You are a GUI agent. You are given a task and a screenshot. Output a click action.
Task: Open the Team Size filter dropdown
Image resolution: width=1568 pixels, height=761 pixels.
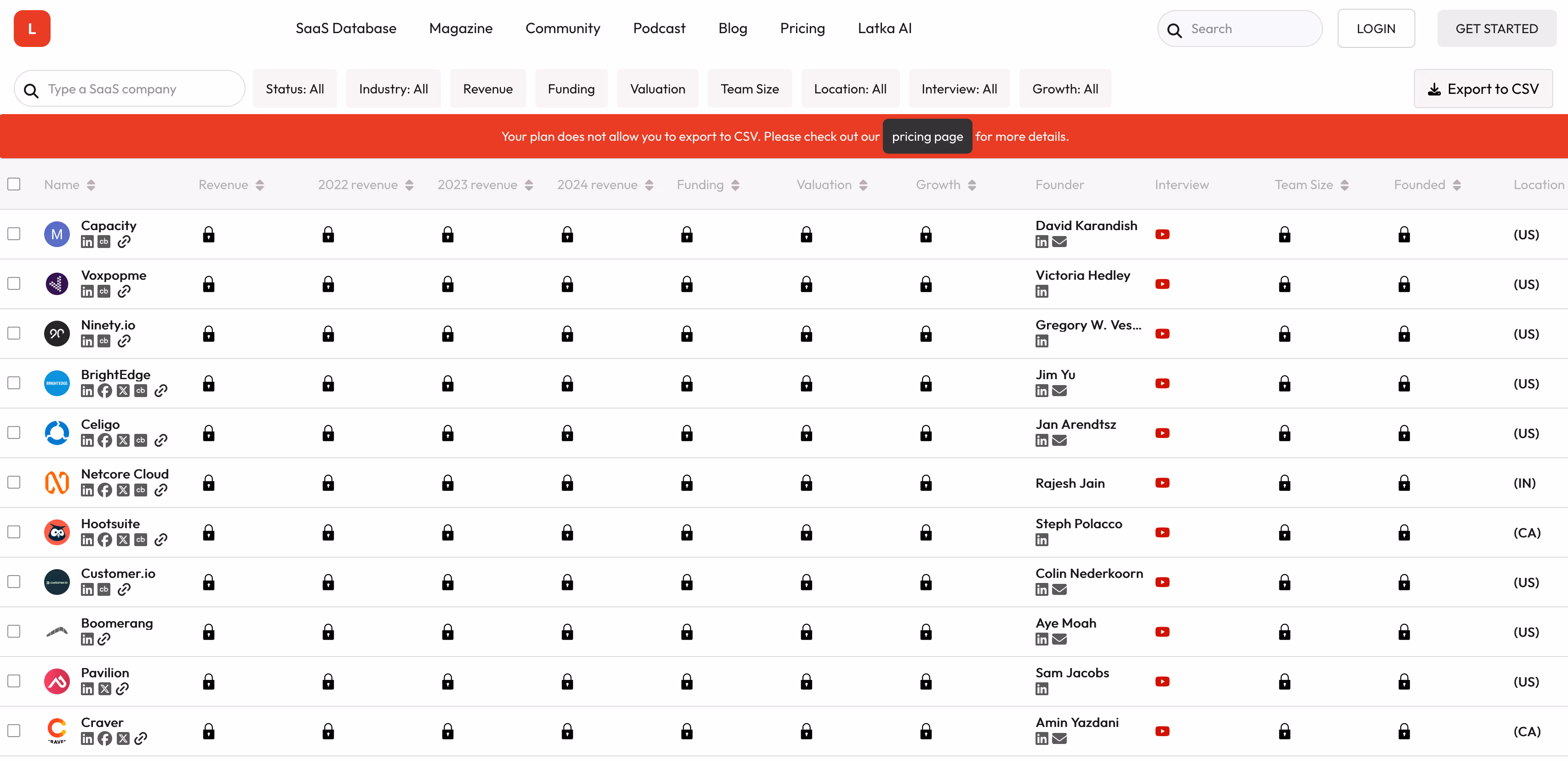click(750, 89)
